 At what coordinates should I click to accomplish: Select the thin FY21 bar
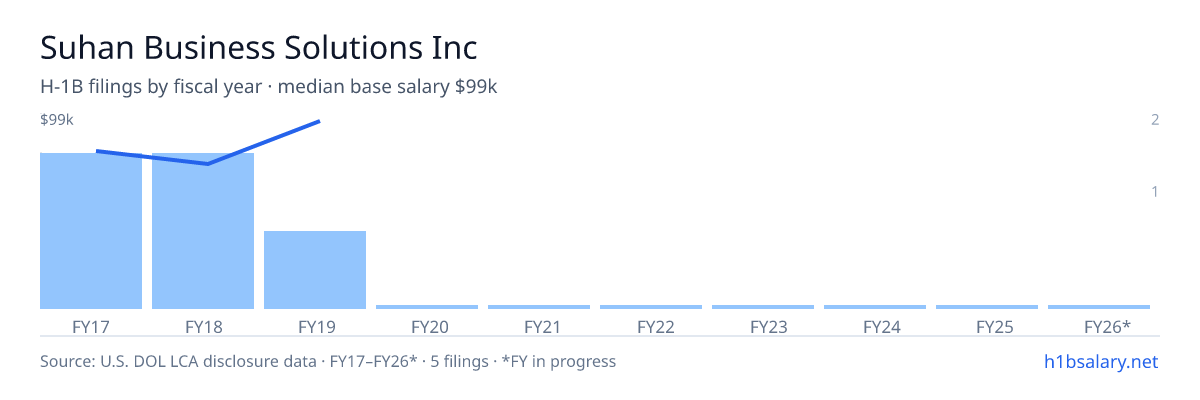point(539,307)
